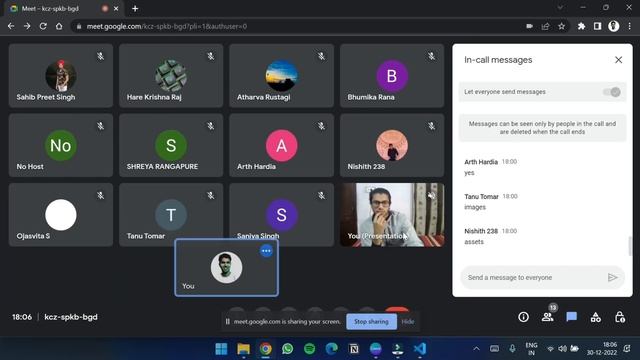This screenshot has width=640, height=360.
Task: Click the meeting code kcz-spkb-bgd text
Action: tap(71, 317)
